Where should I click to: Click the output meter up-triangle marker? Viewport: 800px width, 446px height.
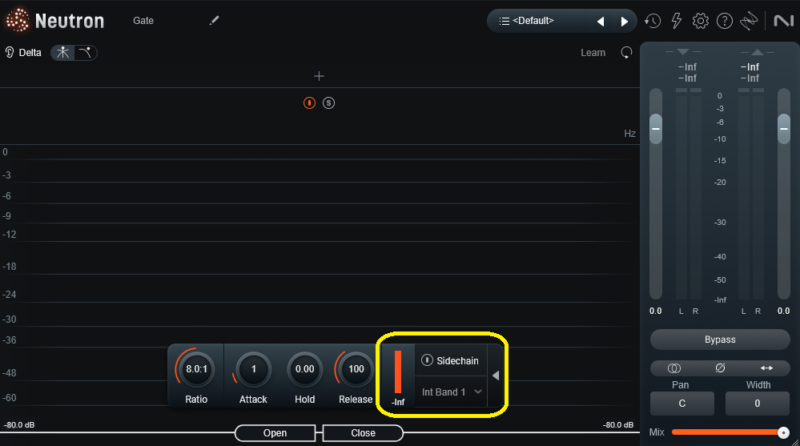[x=757, y=52]
